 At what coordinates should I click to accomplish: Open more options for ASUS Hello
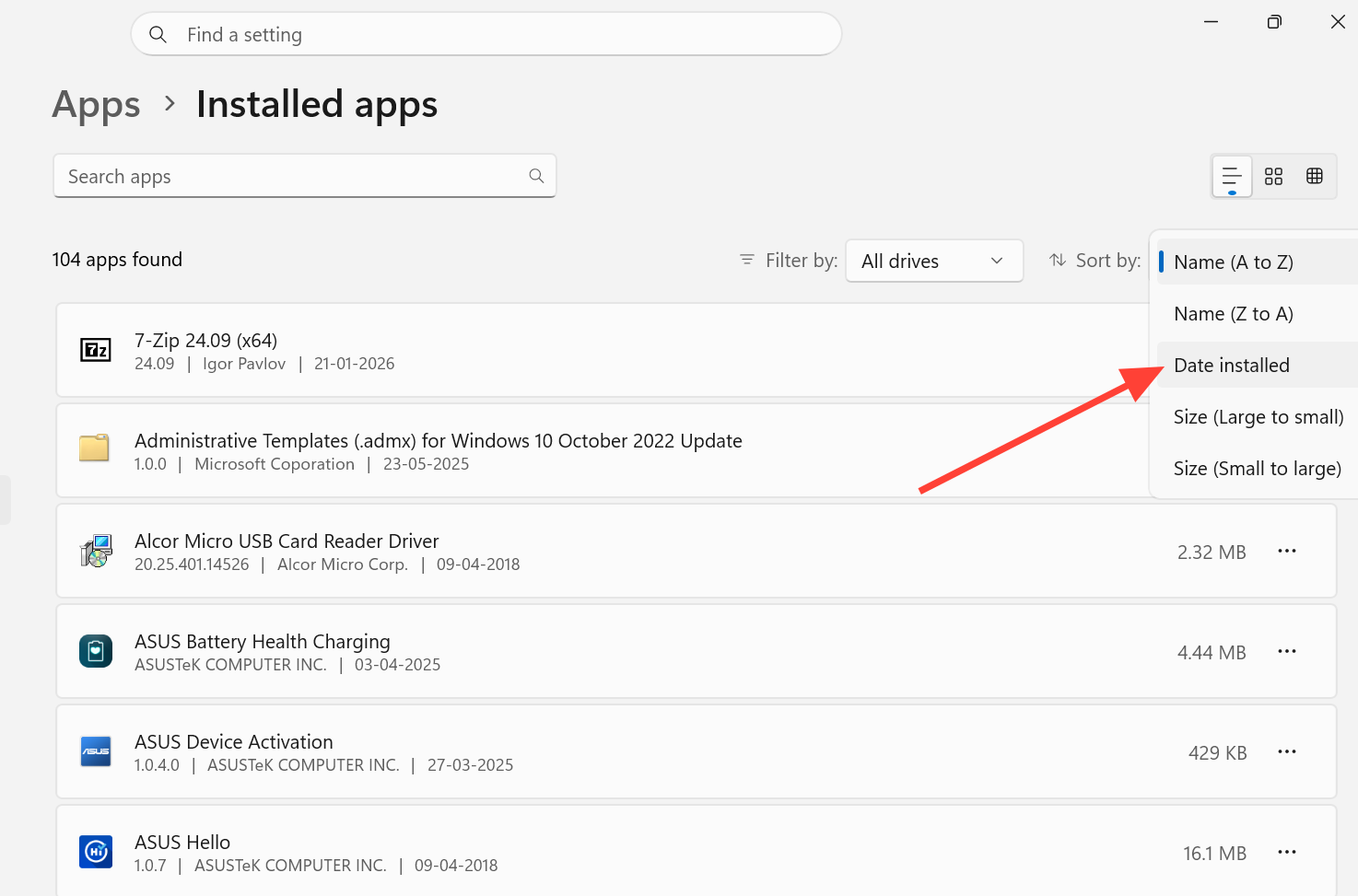[x=1287, y=852]
